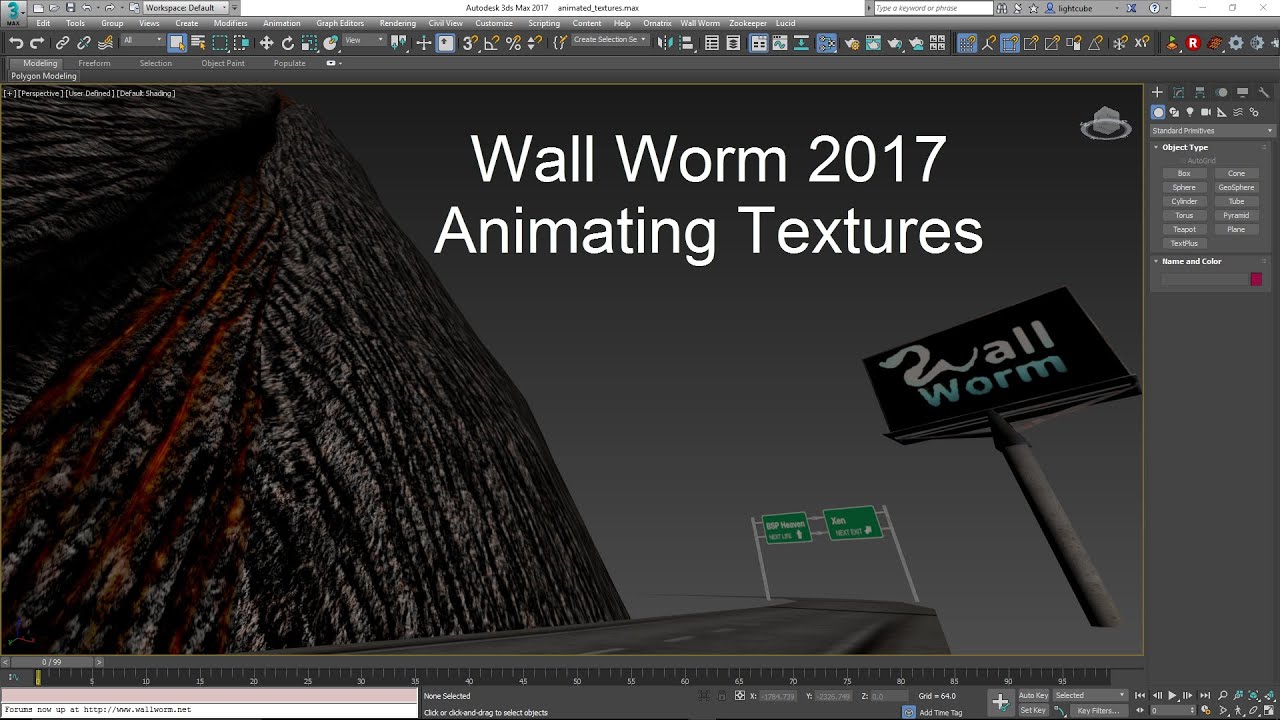Click the Redo arrow icon

[37, 43]
